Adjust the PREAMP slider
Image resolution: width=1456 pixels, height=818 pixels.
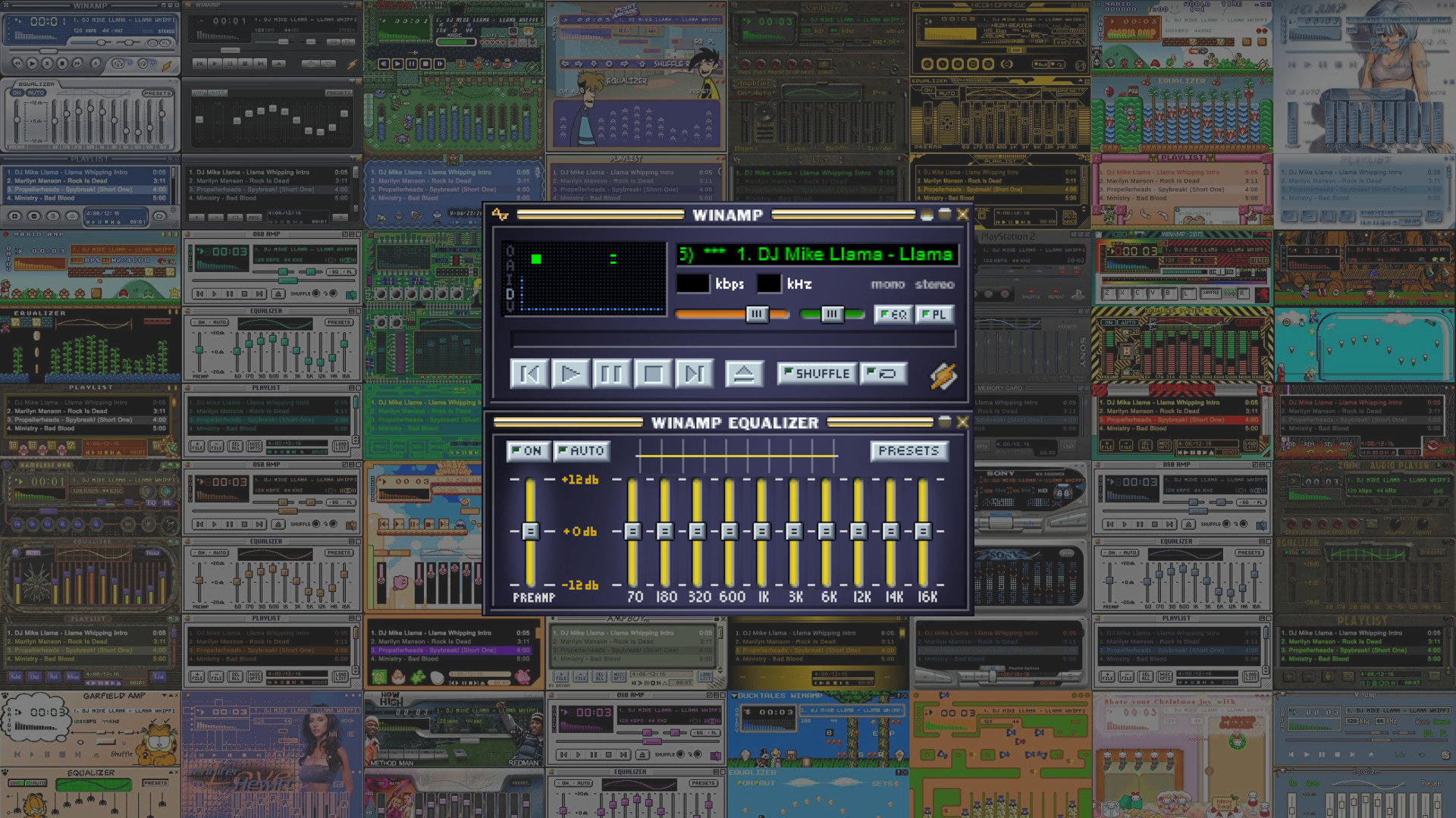tap(530, 531)
